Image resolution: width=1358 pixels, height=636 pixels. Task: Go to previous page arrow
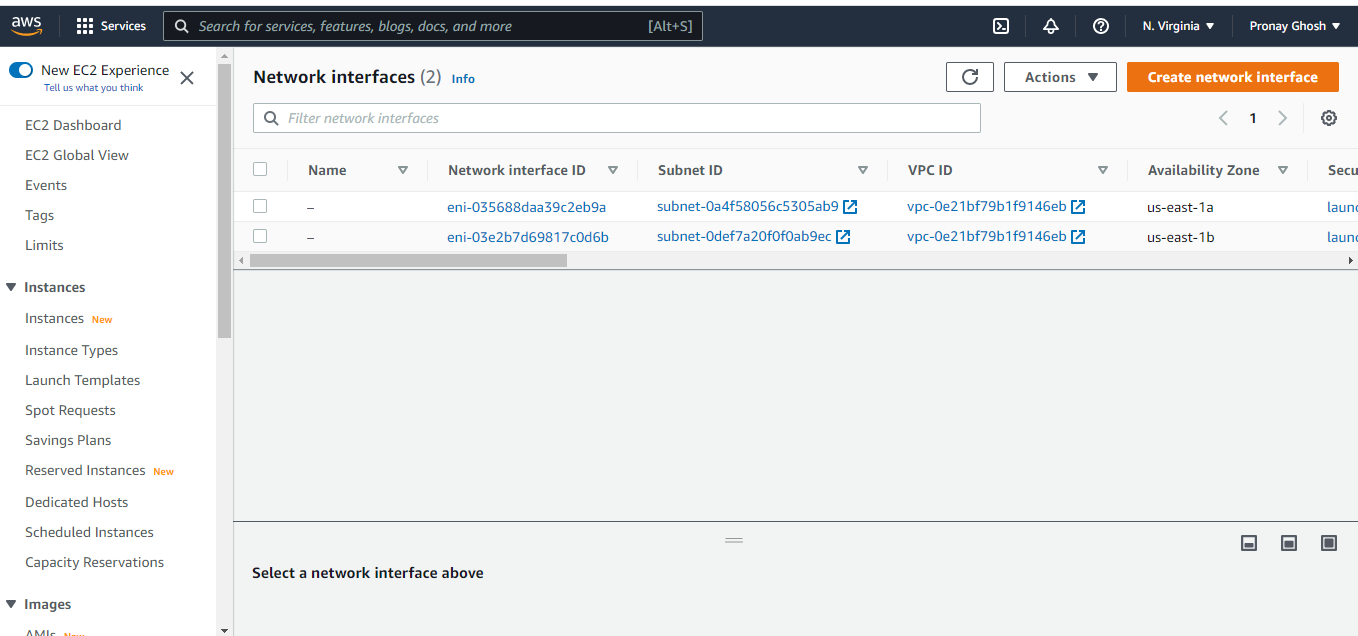[x=1223, y=118]
